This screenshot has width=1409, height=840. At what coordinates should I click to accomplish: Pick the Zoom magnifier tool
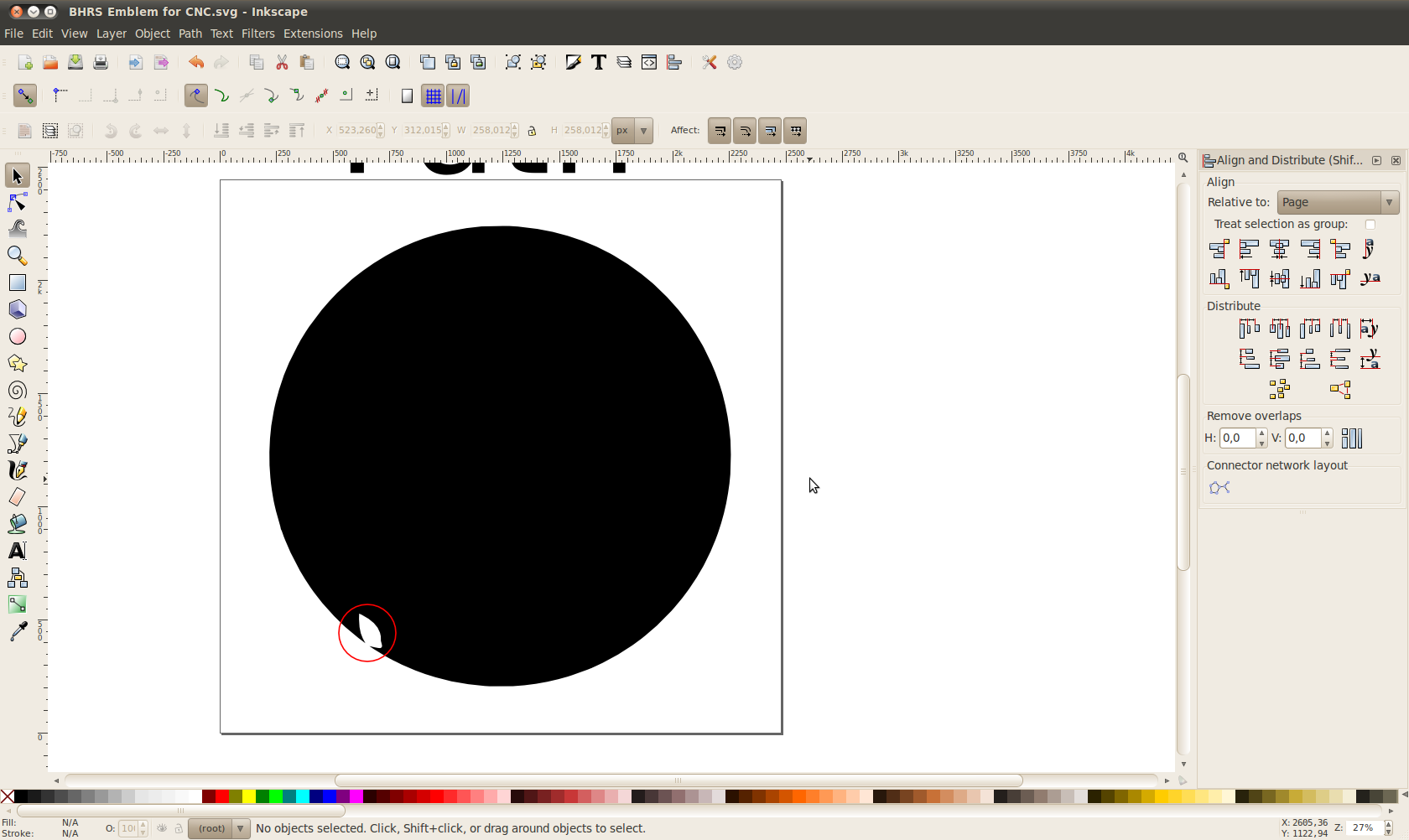[x=18, y=256]
